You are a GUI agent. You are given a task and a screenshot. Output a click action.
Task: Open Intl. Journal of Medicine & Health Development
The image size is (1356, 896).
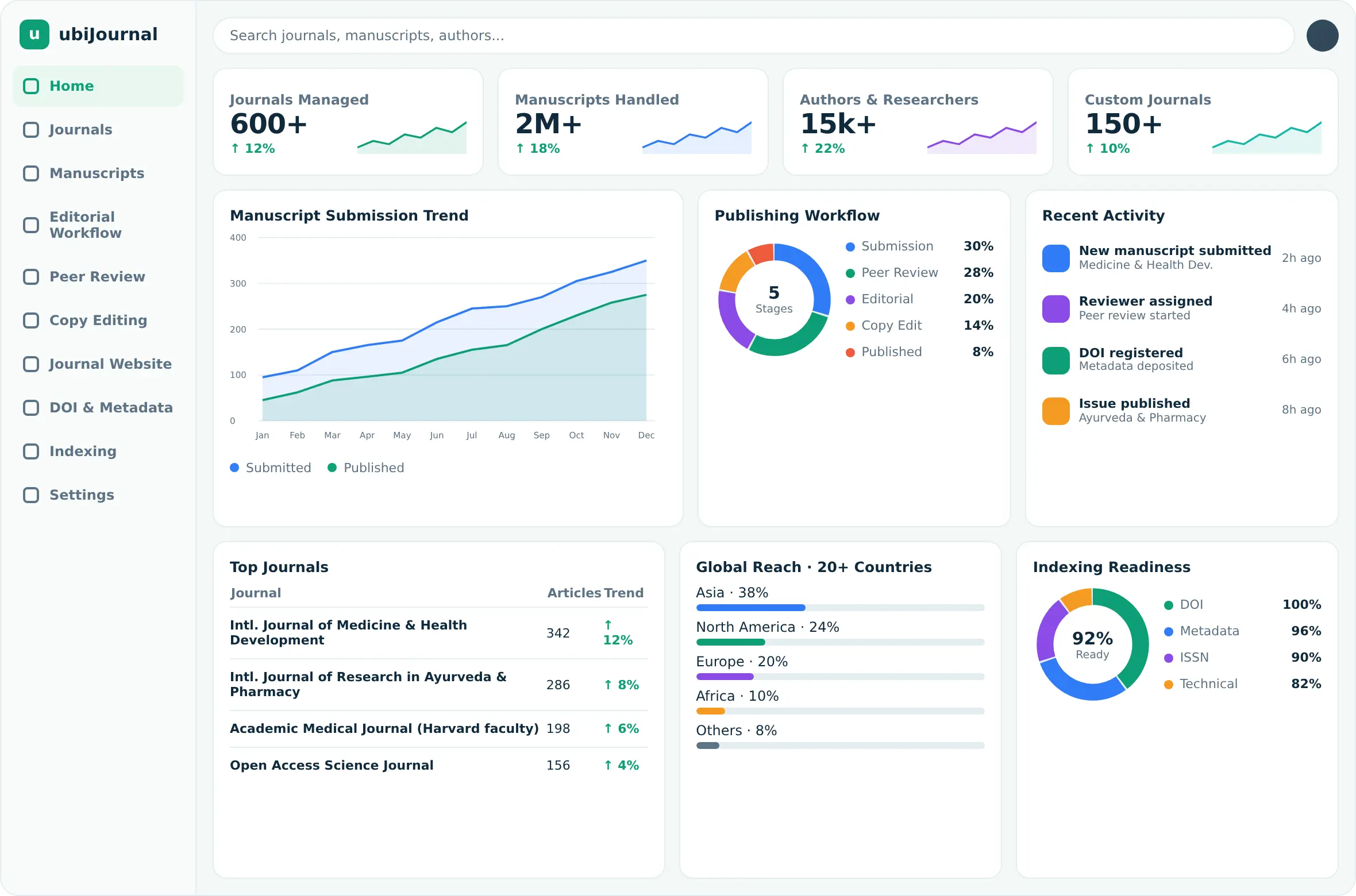click(x=439, y=633)
